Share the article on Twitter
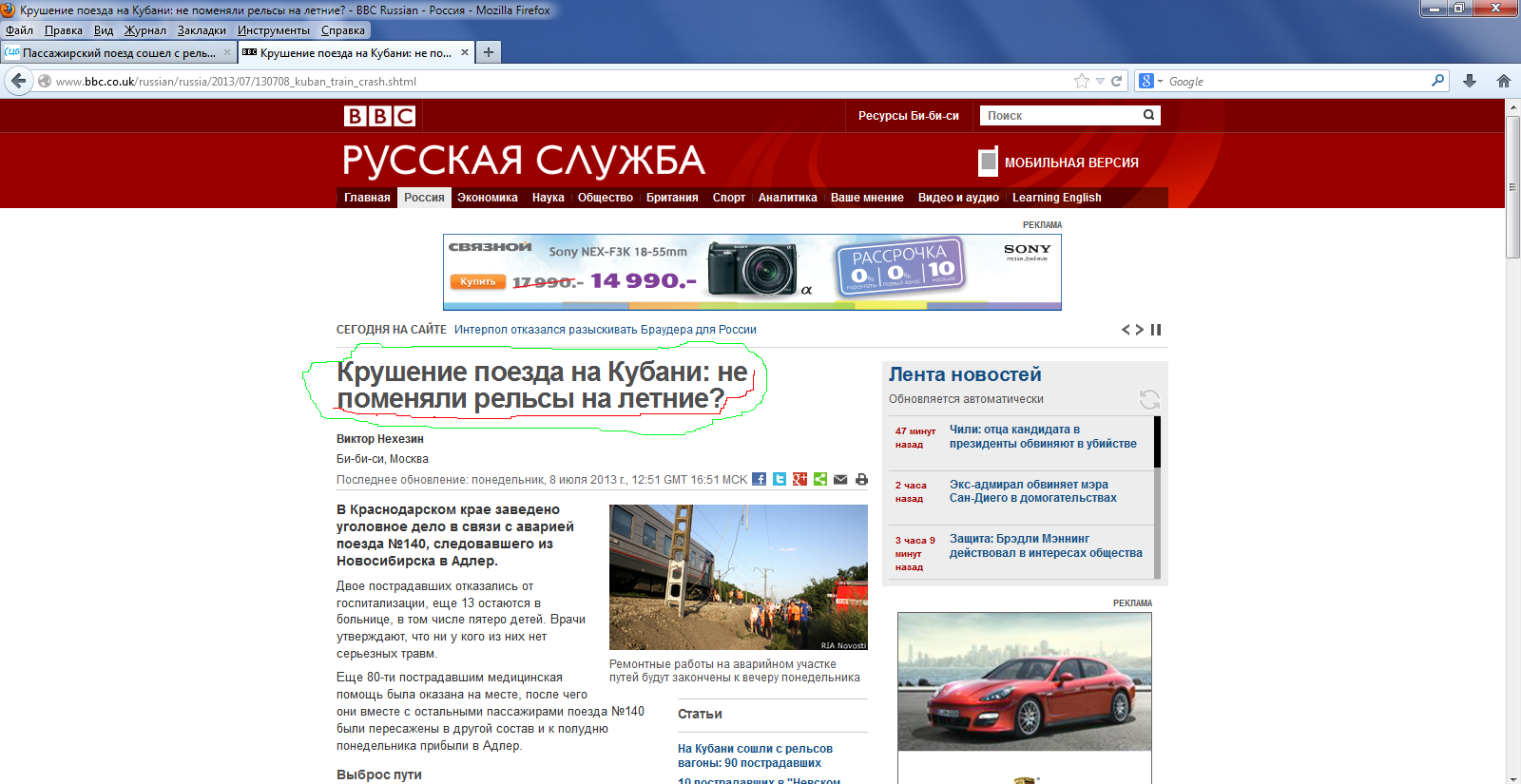The image size is (1521, 784). 780,479
